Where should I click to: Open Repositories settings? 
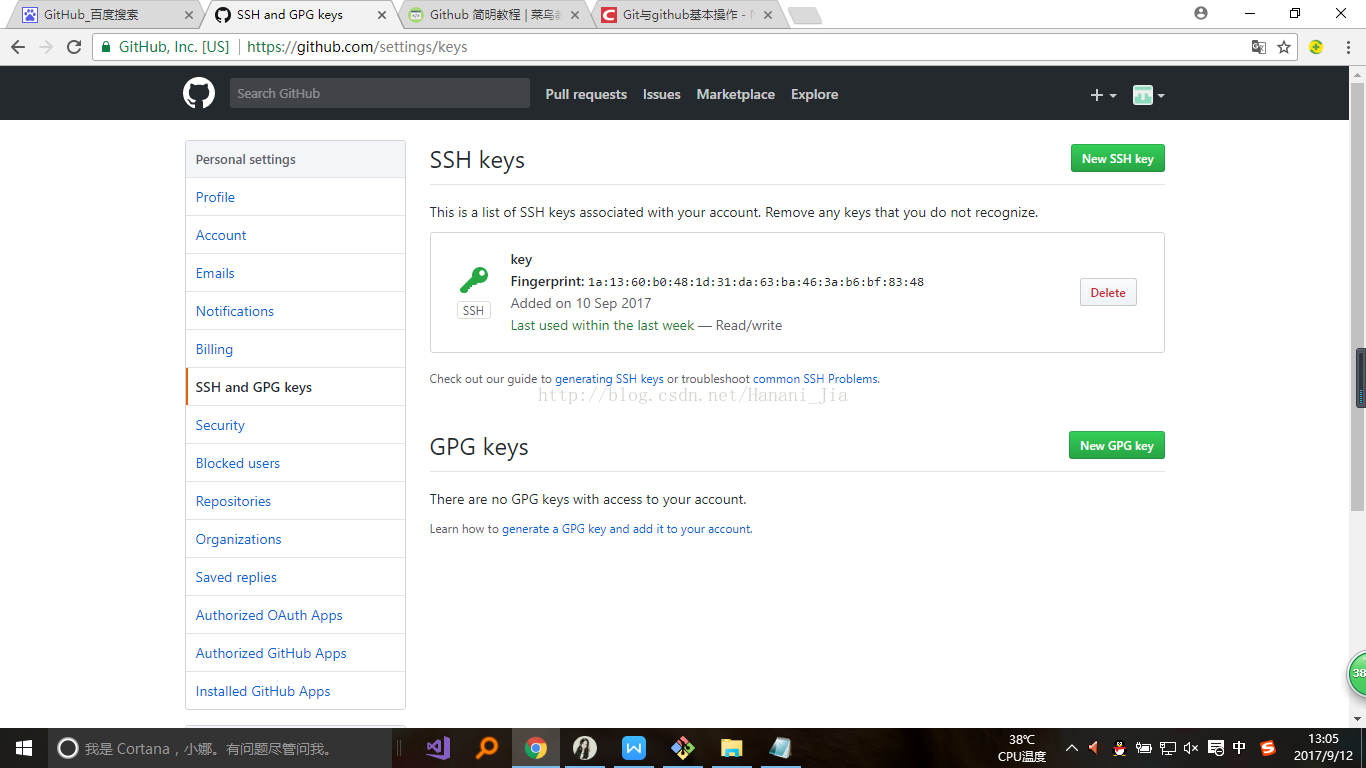click(x=295, y=501)
